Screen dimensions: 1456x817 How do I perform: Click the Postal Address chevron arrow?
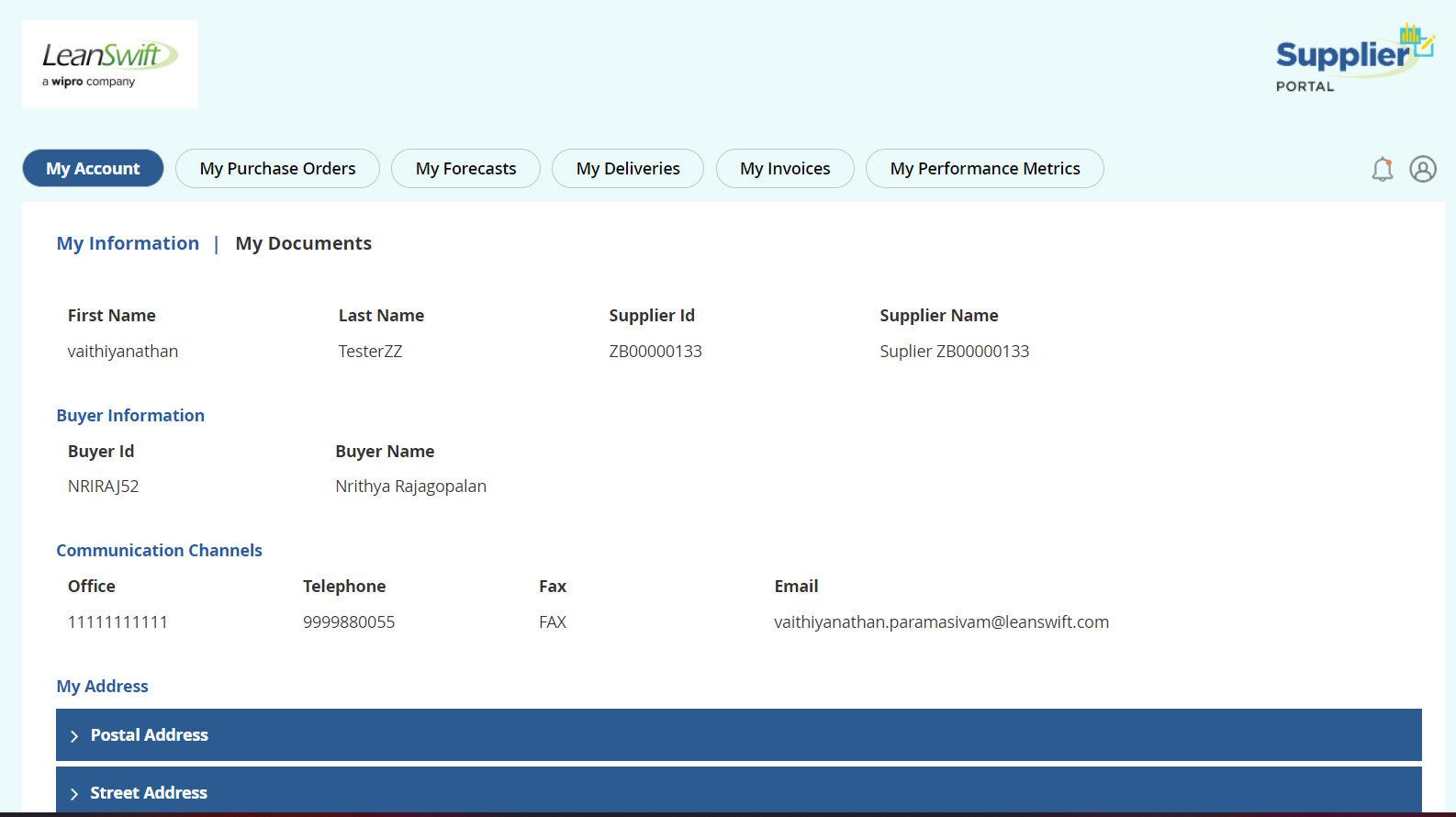(74, 736)
